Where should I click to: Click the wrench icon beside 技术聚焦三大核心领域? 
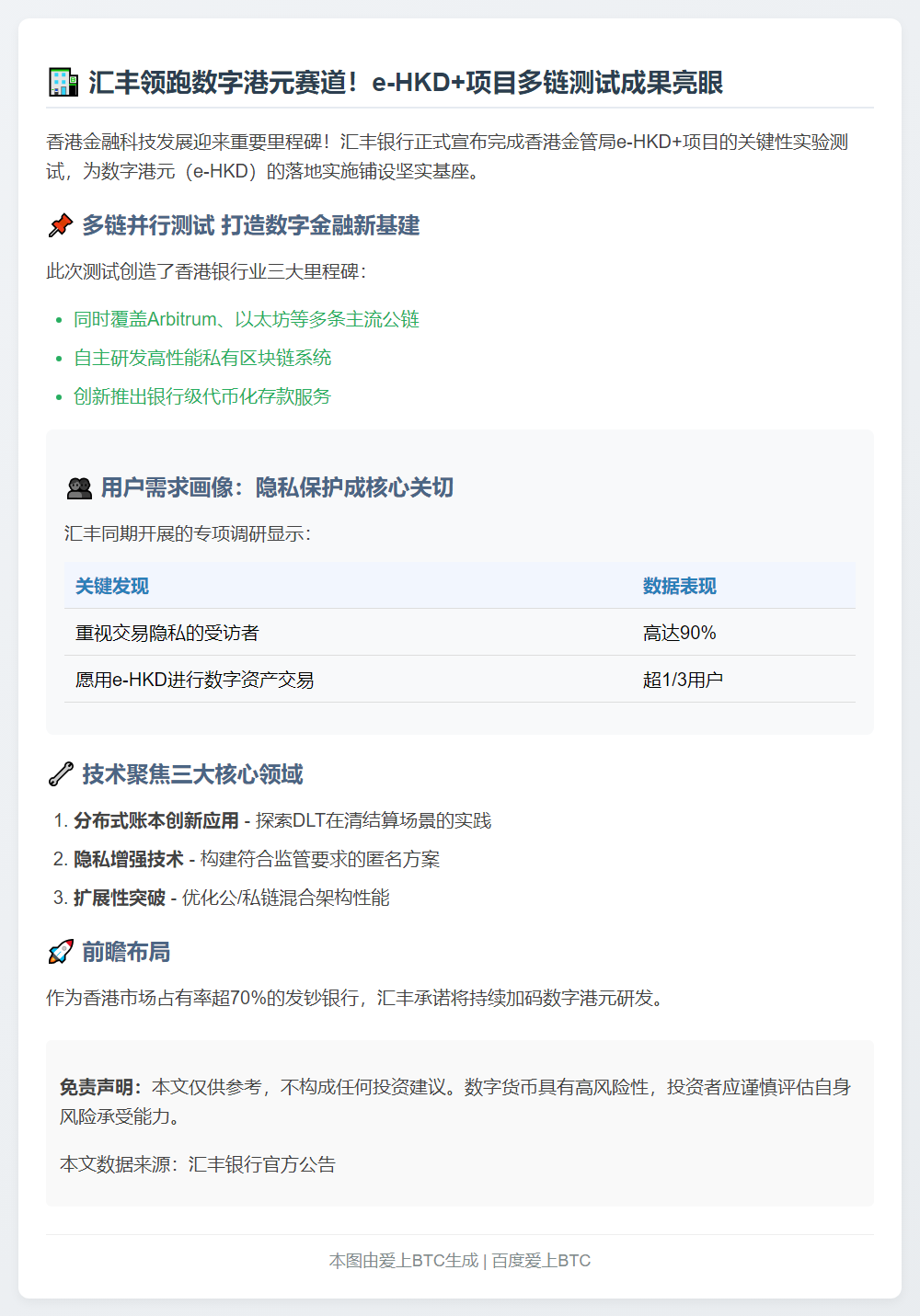(61, 774)
